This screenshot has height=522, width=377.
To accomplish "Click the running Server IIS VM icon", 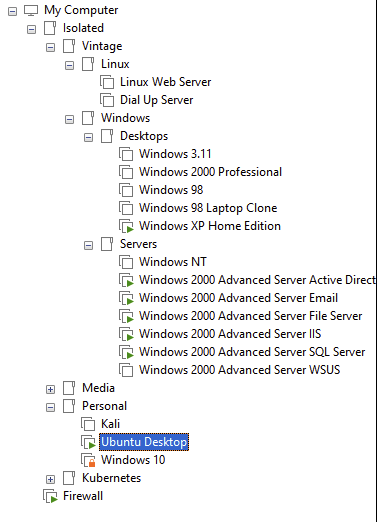I will click(126, 334).
